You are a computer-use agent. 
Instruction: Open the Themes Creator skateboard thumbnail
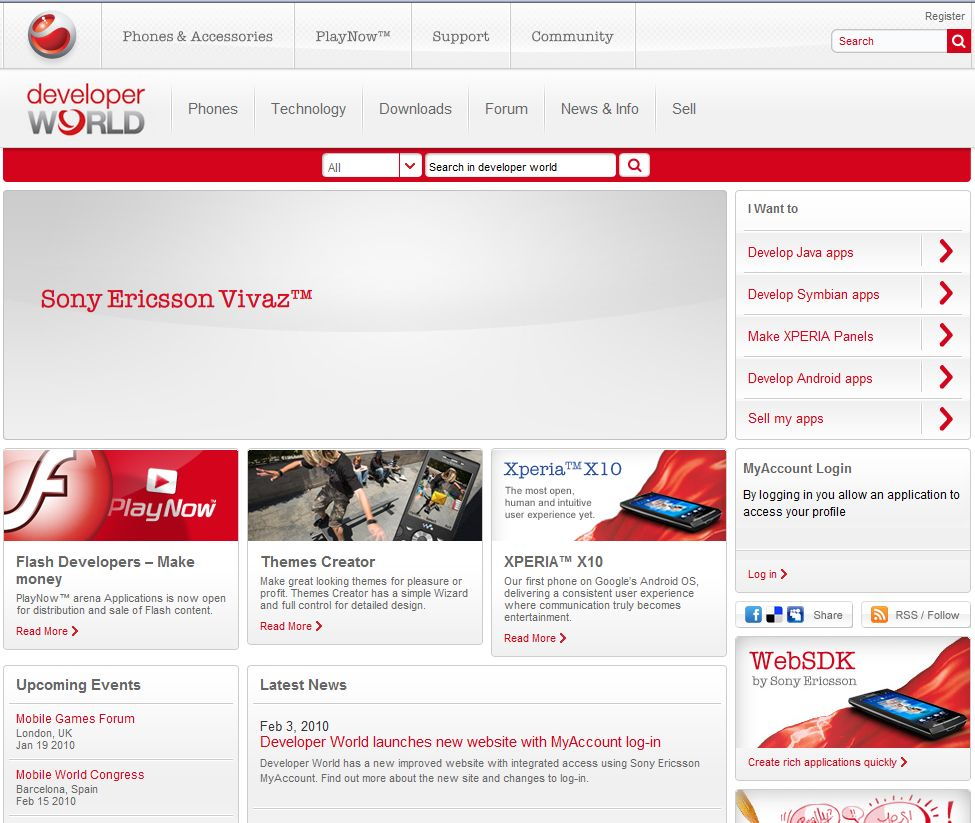(x=365, y=495)
